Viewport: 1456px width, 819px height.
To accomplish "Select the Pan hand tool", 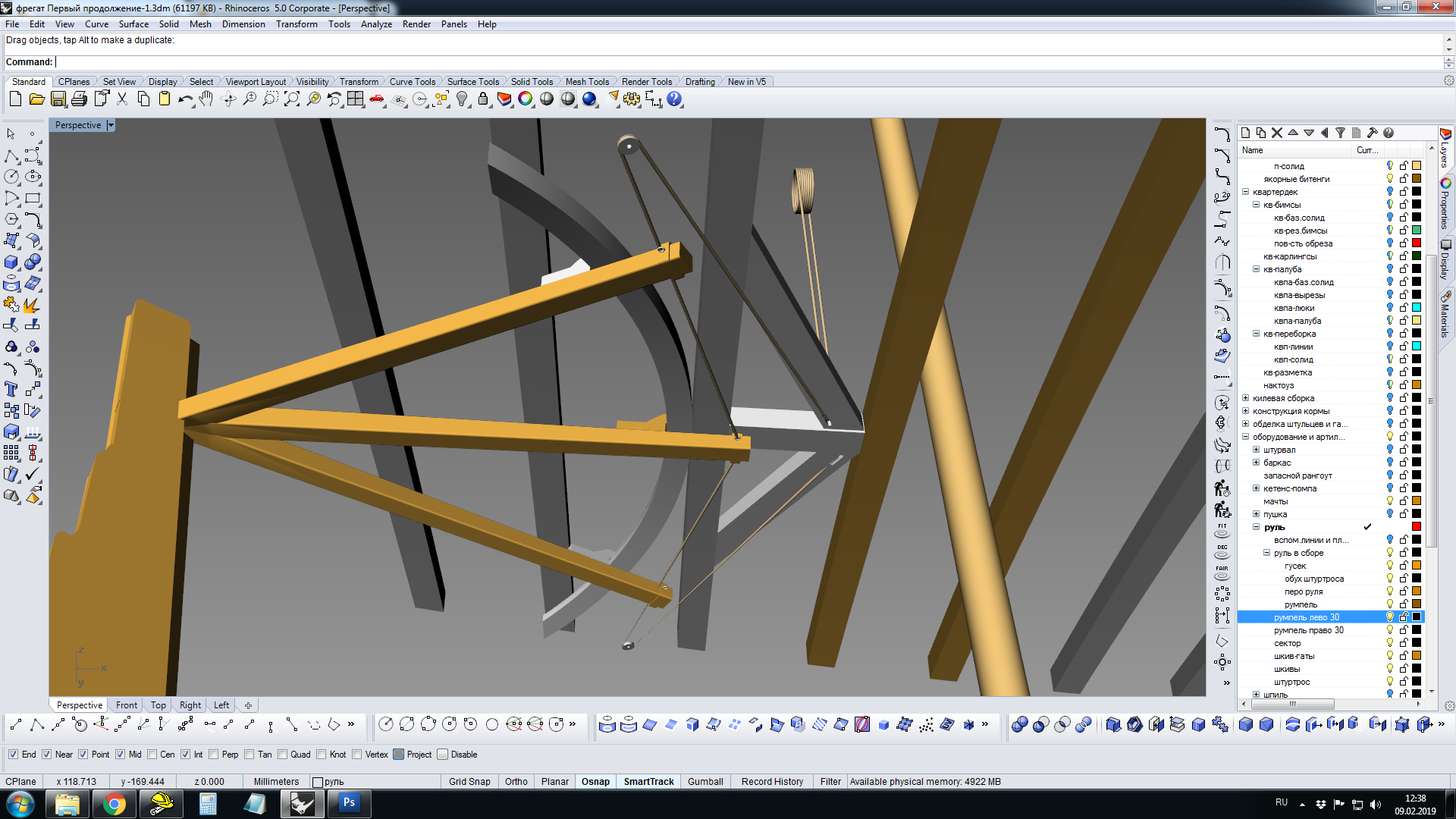I will (206, 99).
